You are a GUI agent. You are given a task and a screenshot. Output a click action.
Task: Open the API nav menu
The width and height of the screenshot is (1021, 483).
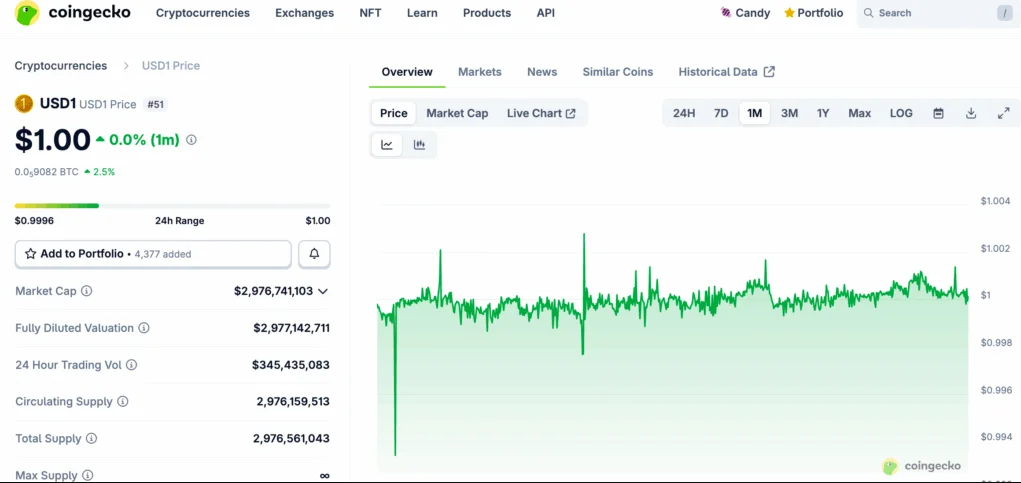coord(546,13)
